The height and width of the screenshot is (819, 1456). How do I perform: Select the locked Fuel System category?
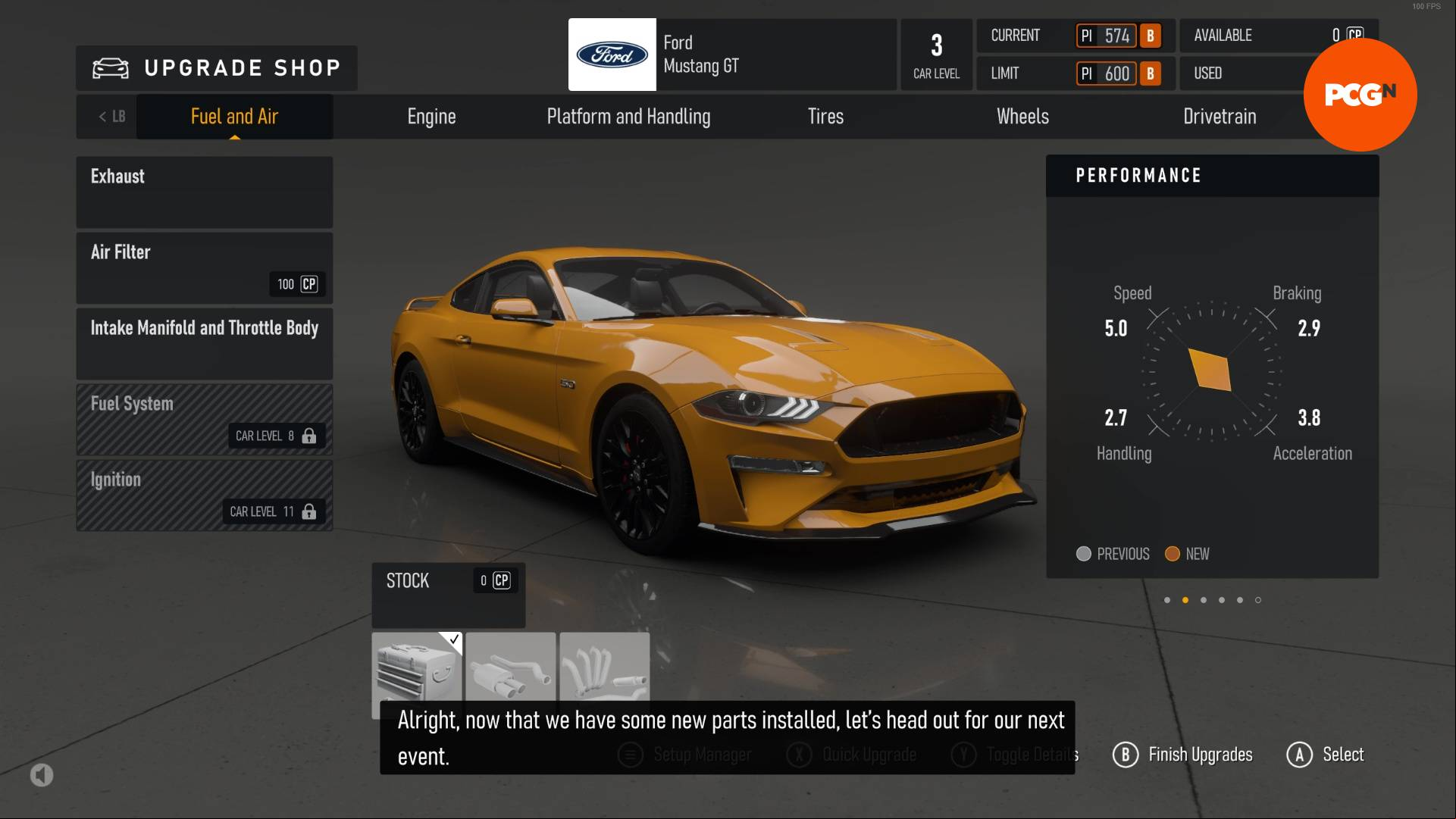pos(205,420)
